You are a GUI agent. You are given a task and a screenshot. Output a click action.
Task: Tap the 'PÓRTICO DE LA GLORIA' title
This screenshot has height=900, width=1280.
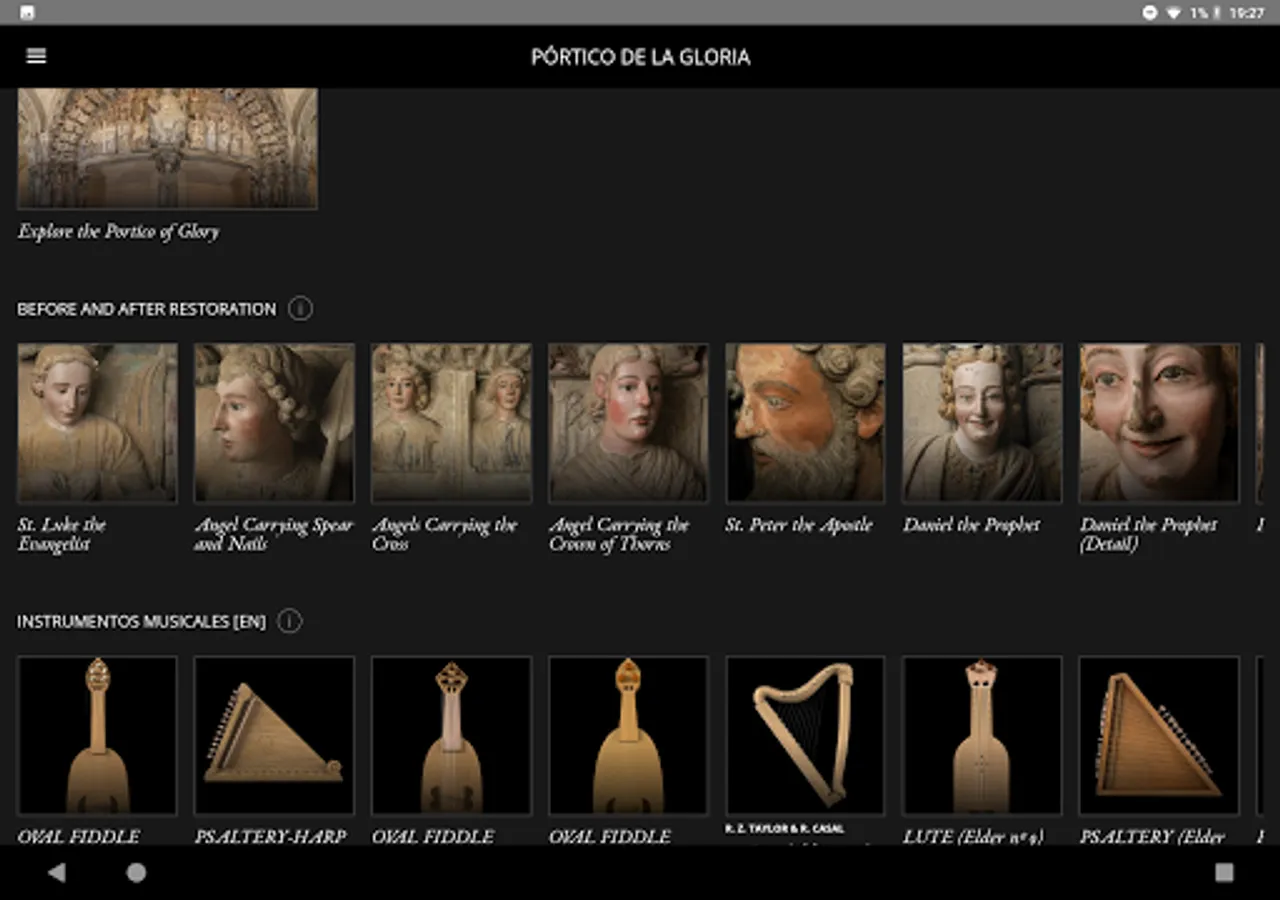click(x=640, y=57)
